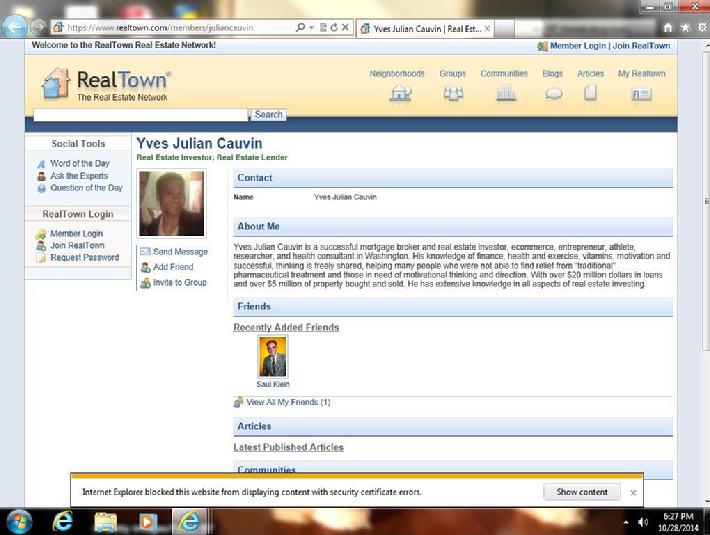This screenshot has width=710, height=535.
Task: Click the sidebar Member Login icon
Action: click(x=41, y=234)
